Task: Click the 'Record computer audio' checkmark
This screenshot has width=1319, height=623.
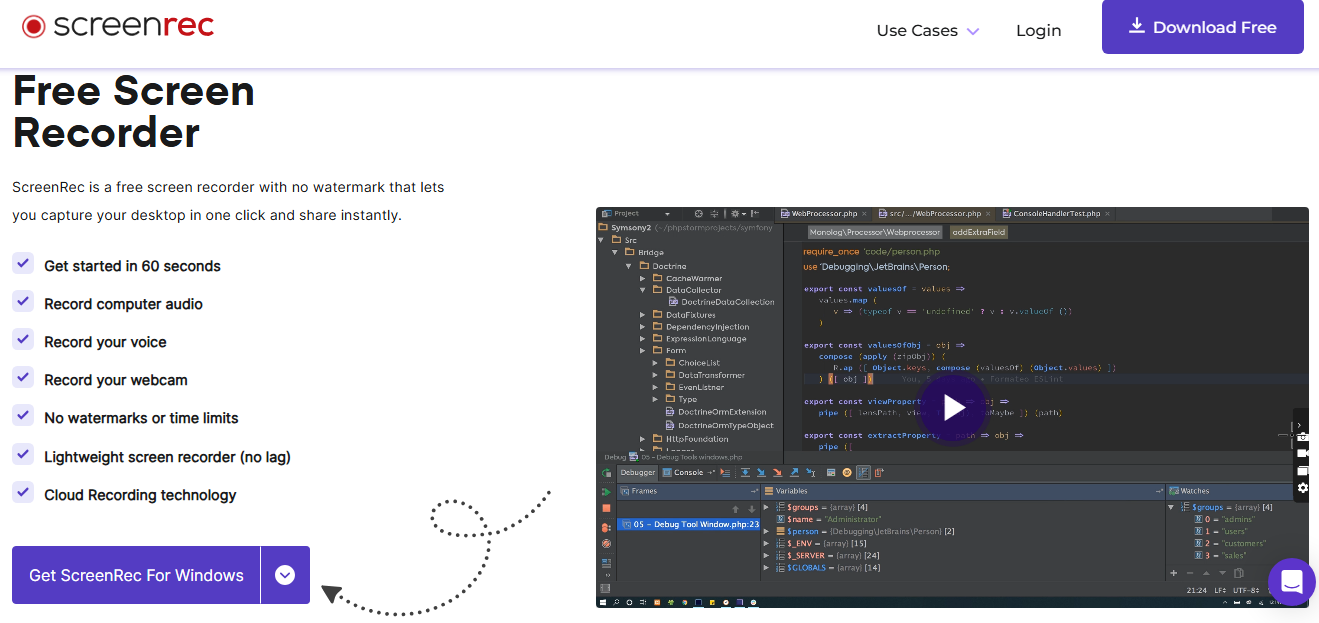Action: point(23,301)
